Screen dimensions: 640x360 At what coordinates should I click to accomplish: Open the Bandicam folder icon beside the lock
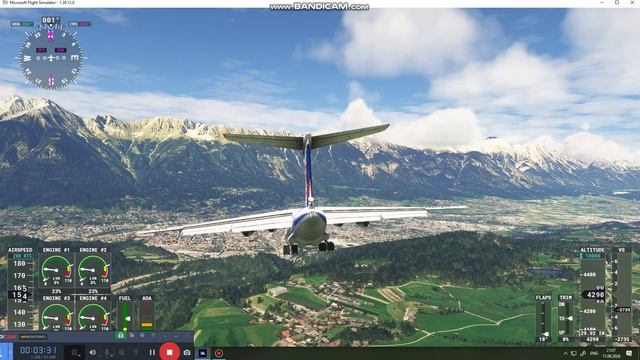[131, 336]
